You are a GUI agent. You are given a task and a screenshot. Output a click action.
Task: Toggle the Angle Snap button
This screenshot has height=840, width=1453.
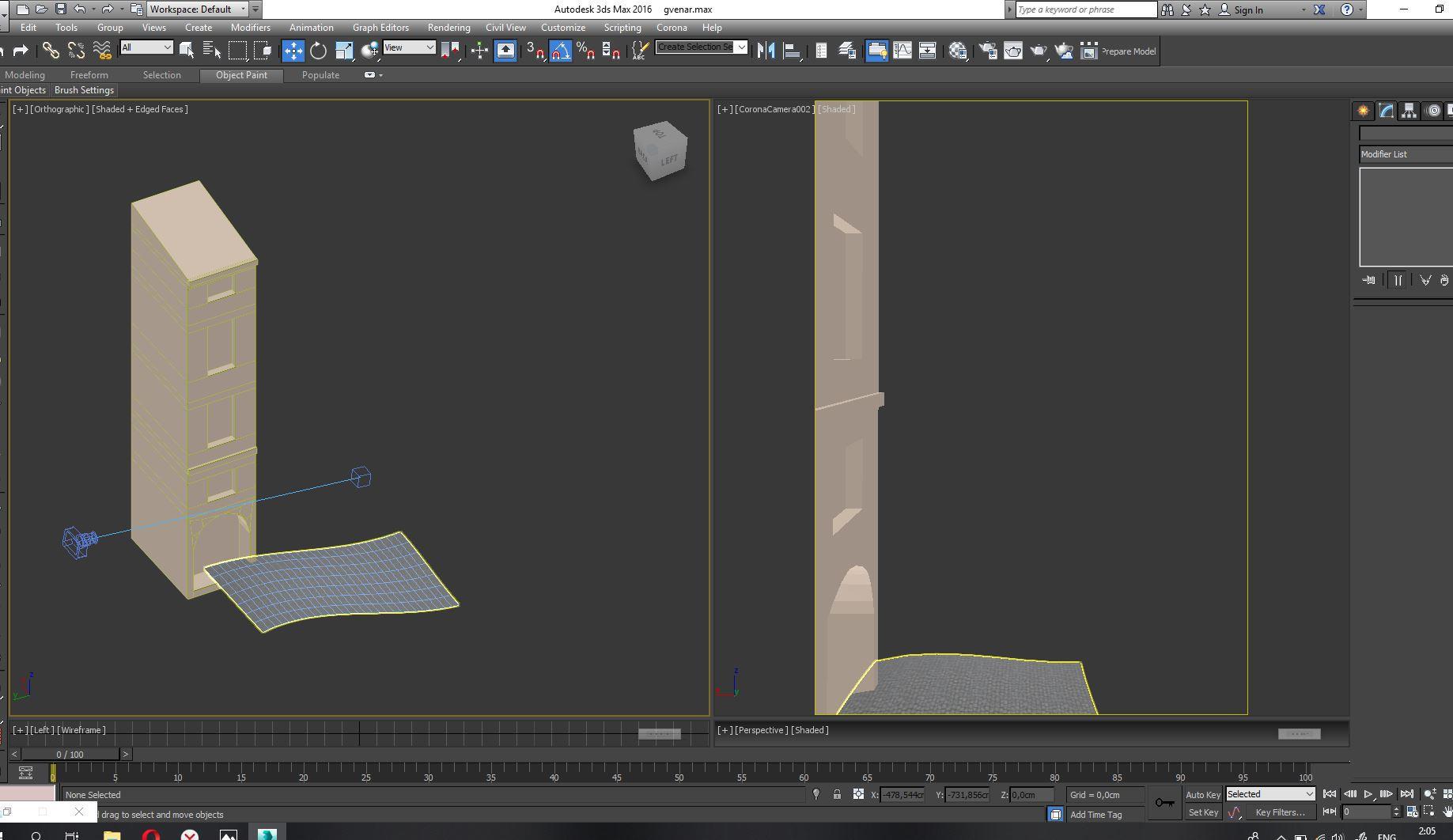[x=560, y=51]
